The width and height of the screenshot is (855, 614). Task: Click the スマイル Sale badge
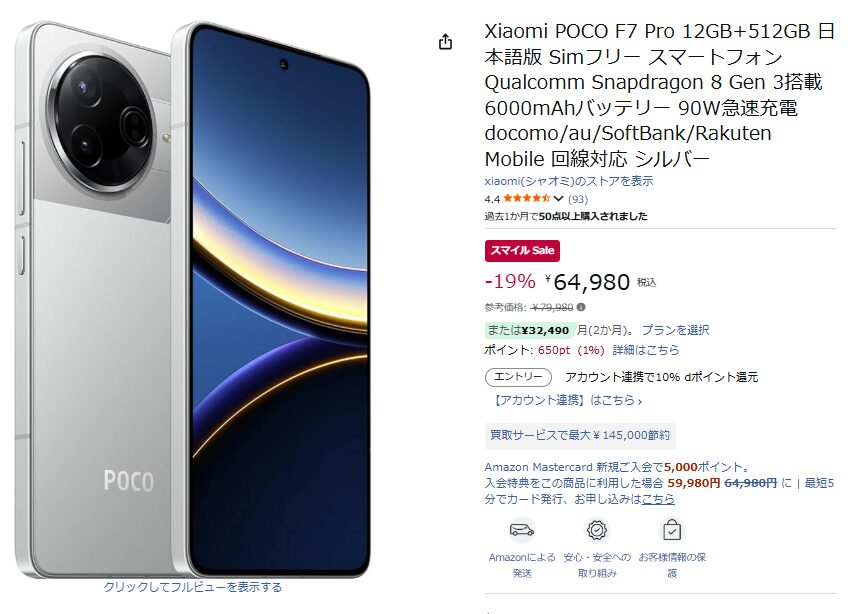pos(522,250)
